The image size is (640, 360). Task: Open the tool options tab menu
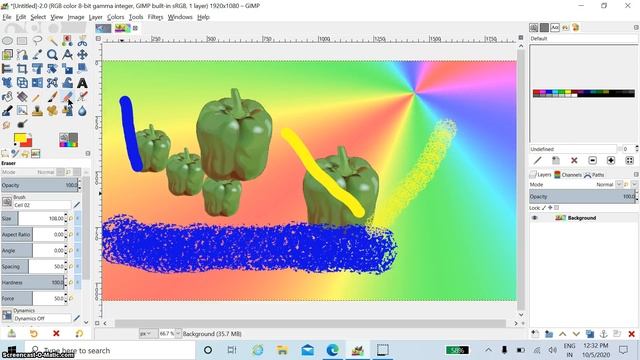[x=88, y=153]
